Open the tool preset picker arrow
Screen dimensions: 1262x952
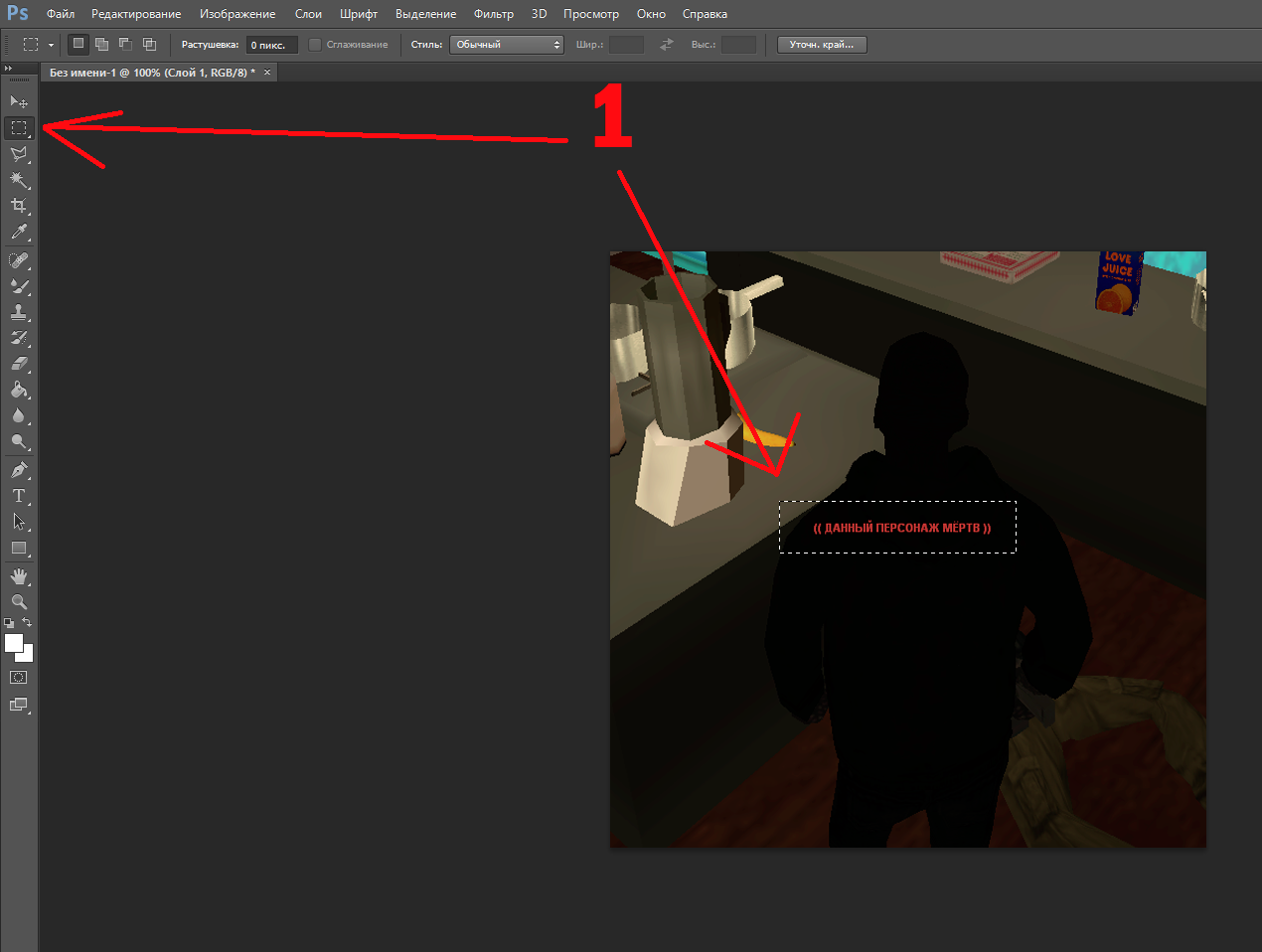51,45
